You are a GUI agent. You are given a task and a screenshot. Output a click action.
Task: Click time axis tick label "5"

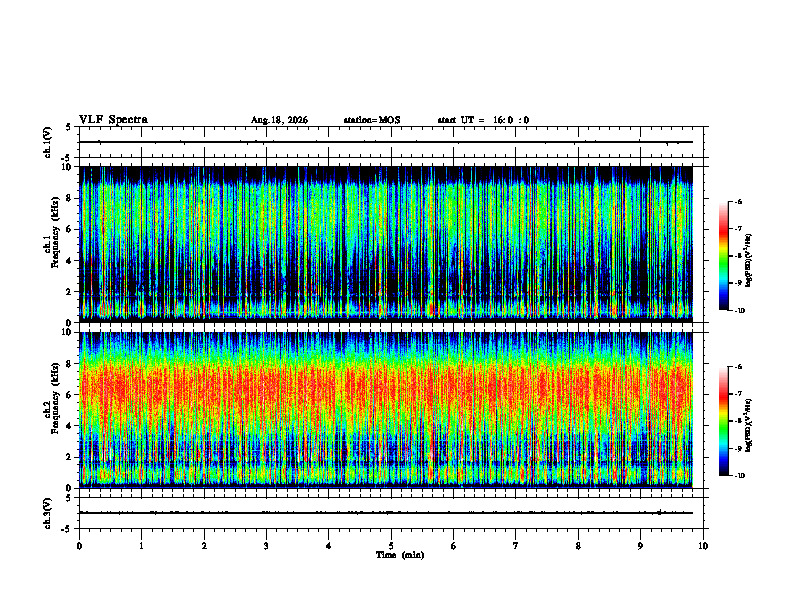tap(391, 546)
